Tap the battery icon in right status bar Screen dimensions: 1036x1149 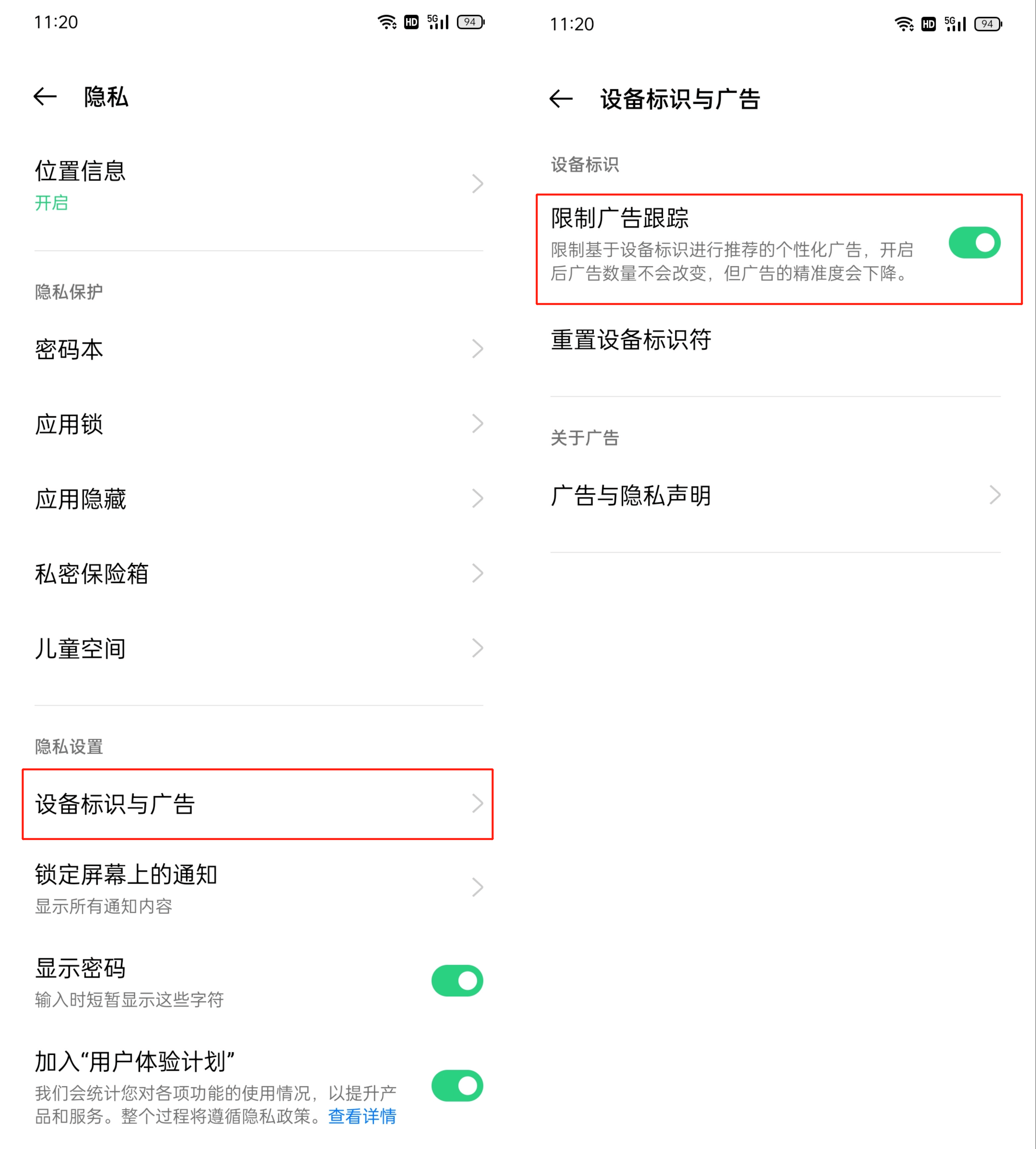pos(988,24)
